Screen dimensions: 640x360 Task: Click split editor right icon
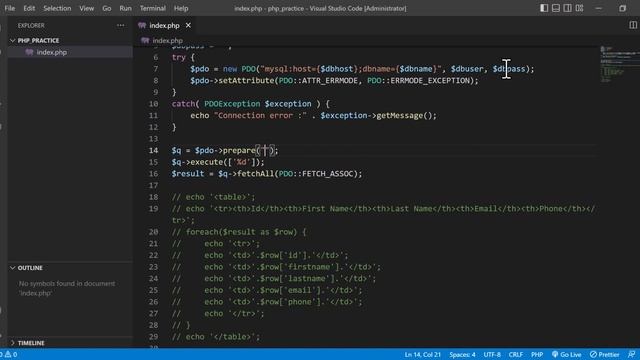pos(633,25)
